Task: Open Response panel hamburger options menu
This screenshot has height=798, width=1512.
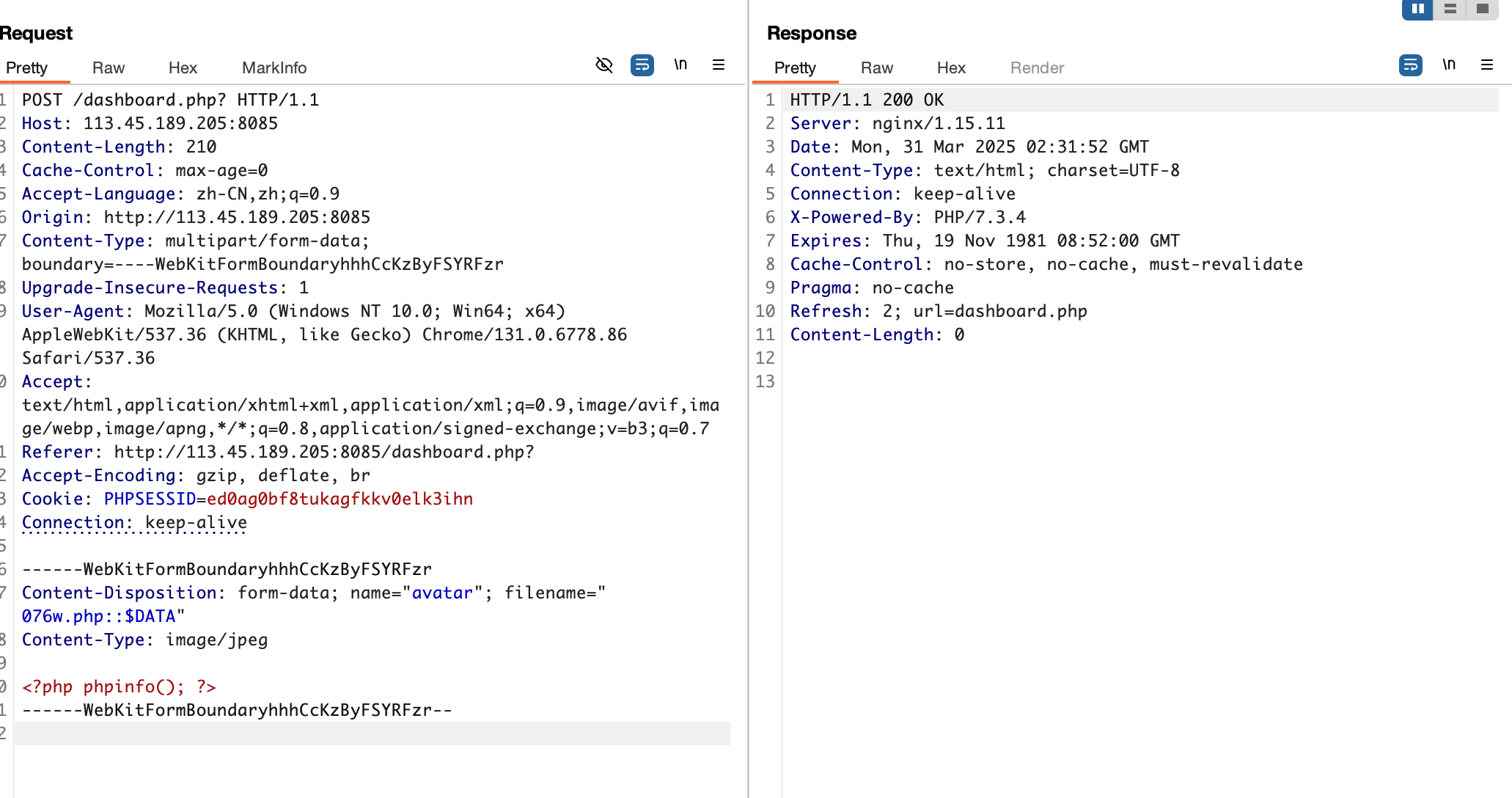Action: tap(1487, 65)
